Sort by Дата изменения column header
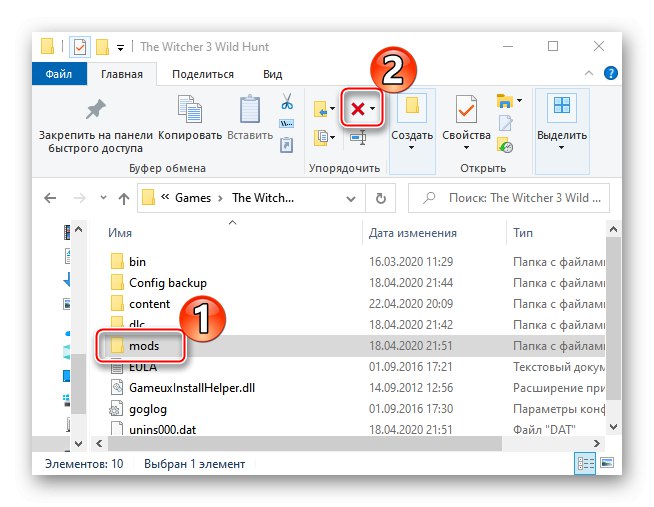 click(413, 233)
